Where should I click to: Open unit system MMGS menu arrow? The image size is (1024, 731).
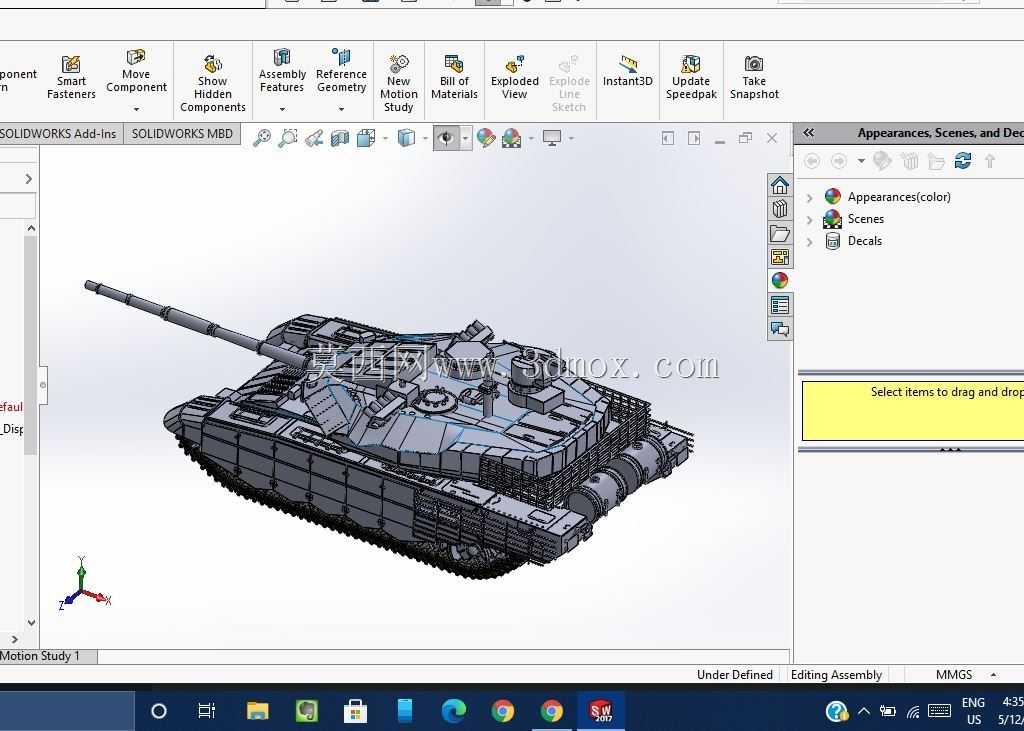coord(993,675)
